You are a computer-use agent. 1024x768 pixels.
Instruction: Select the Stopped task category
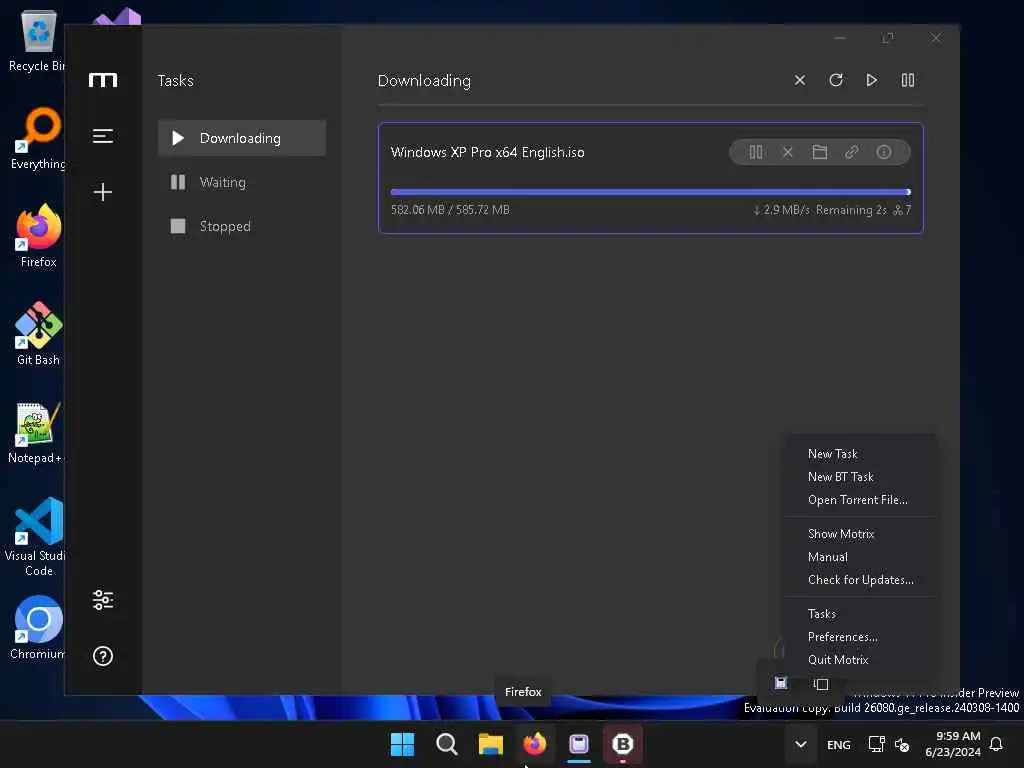click(x=242, y=226)
